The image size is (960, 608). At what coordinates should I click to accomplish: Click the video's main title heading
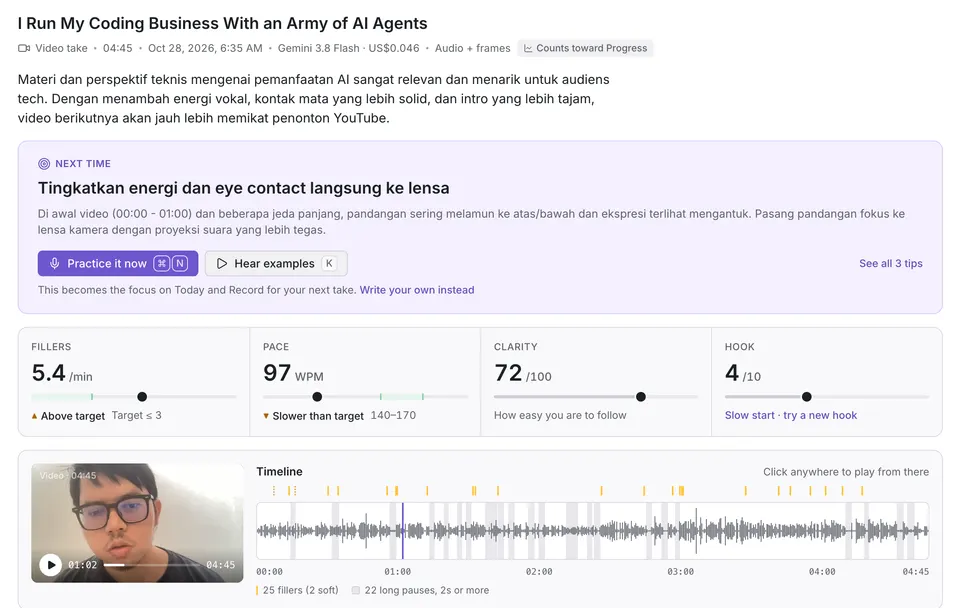222,23
